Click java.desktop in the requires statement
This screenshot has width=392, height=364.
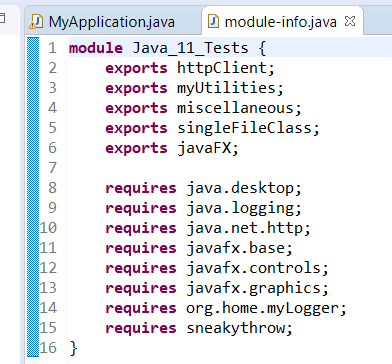(x=240, y=188)
